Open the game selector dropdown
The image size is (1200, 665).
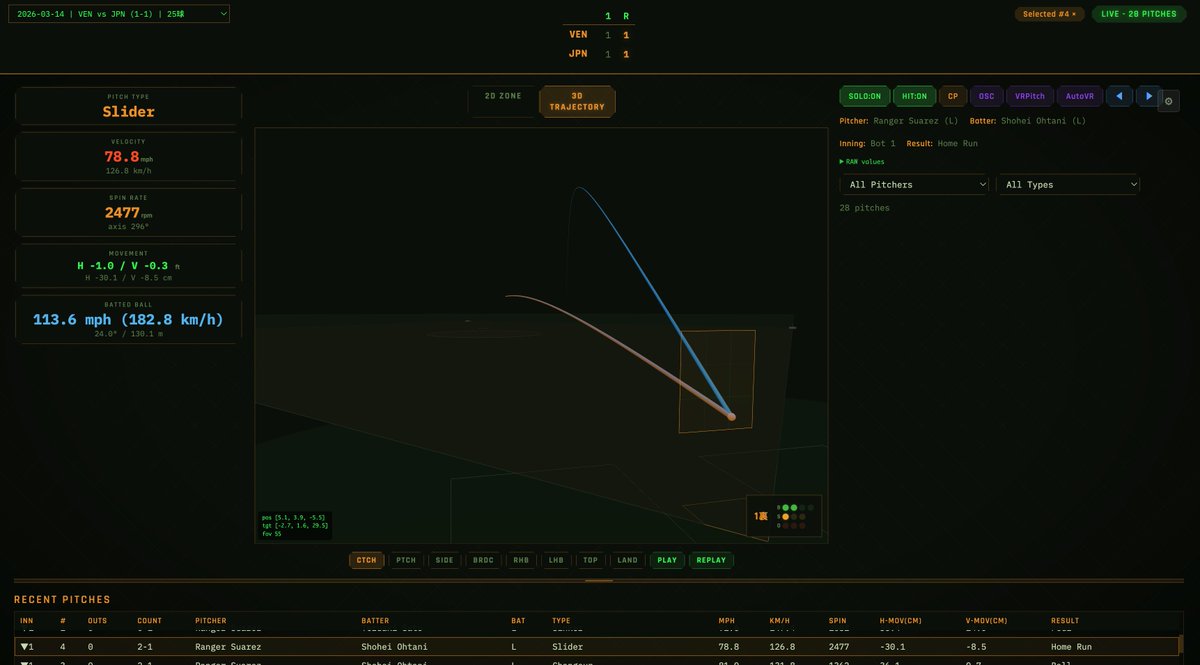click(120, 14)
